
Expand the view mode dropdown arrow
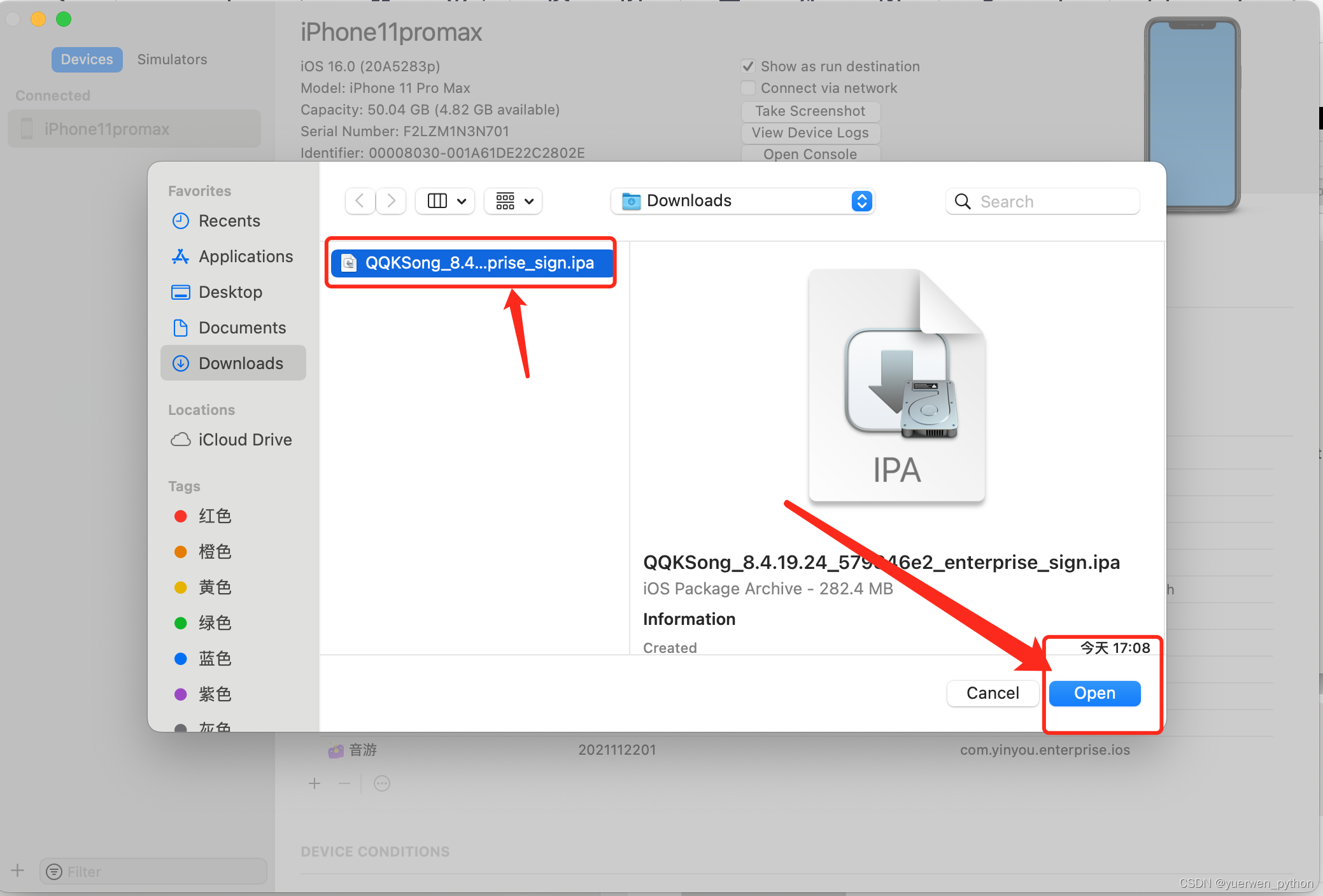[462, 201]
